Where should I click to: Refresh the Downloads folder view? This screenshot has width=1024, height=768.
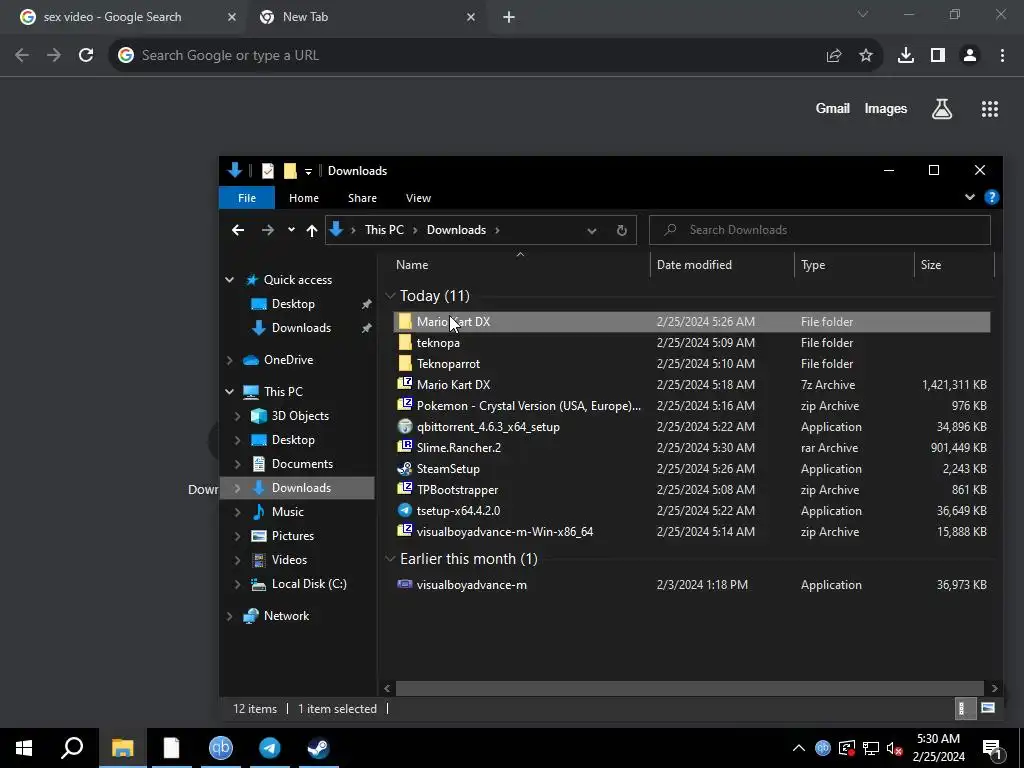[622, 230]
